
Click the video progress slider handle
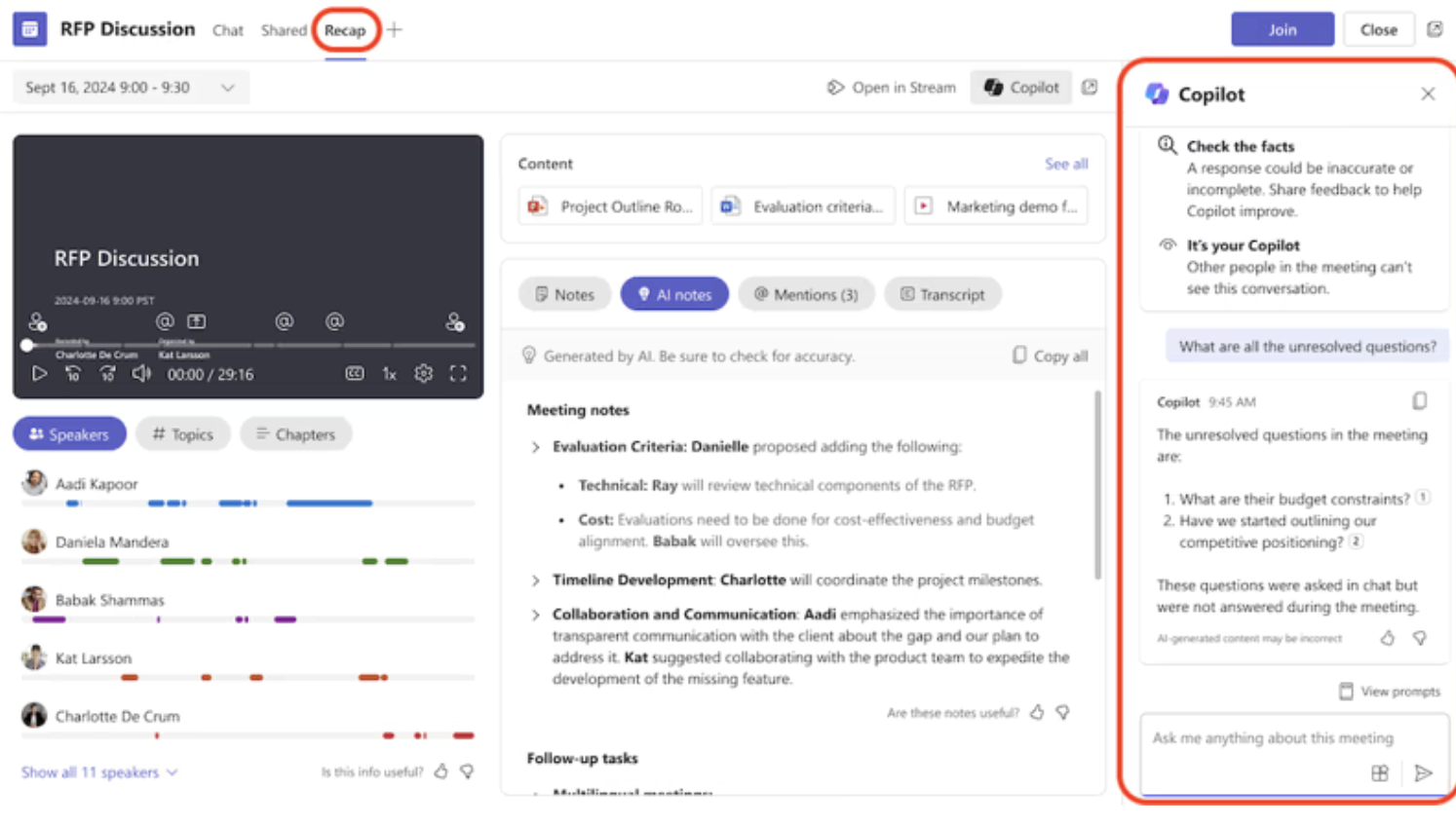pyautogui.click(x=27, y=345)
